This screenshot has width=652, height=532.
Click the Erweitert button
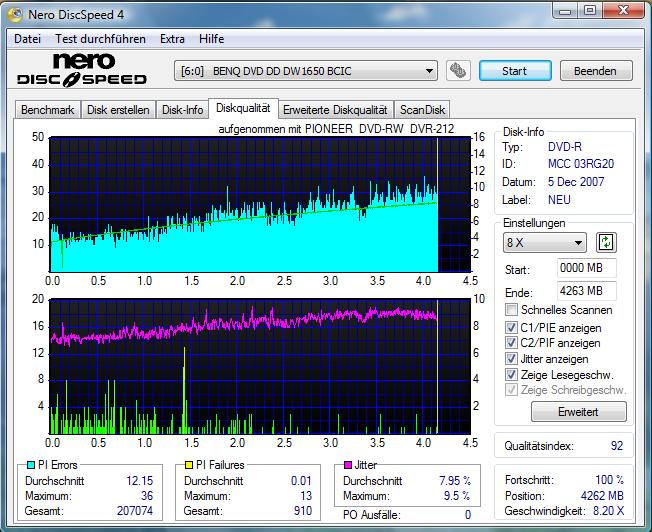coord(578,411)
